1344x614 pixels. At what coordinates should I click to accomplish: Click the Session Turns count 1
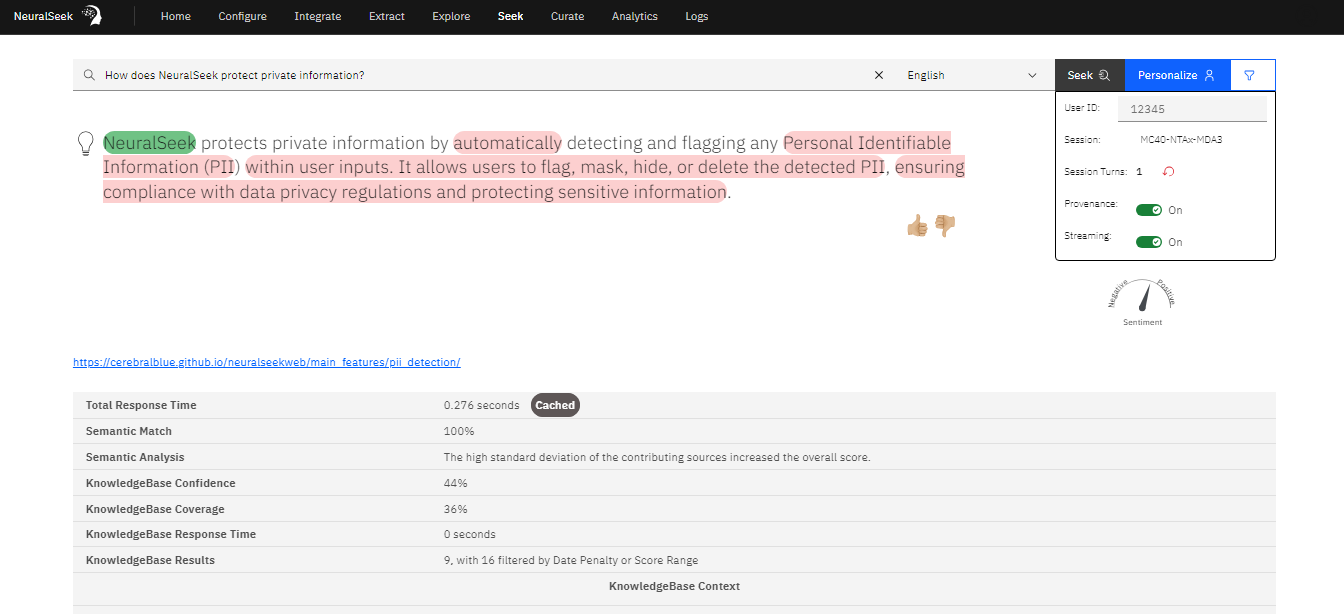point(1139,172)
